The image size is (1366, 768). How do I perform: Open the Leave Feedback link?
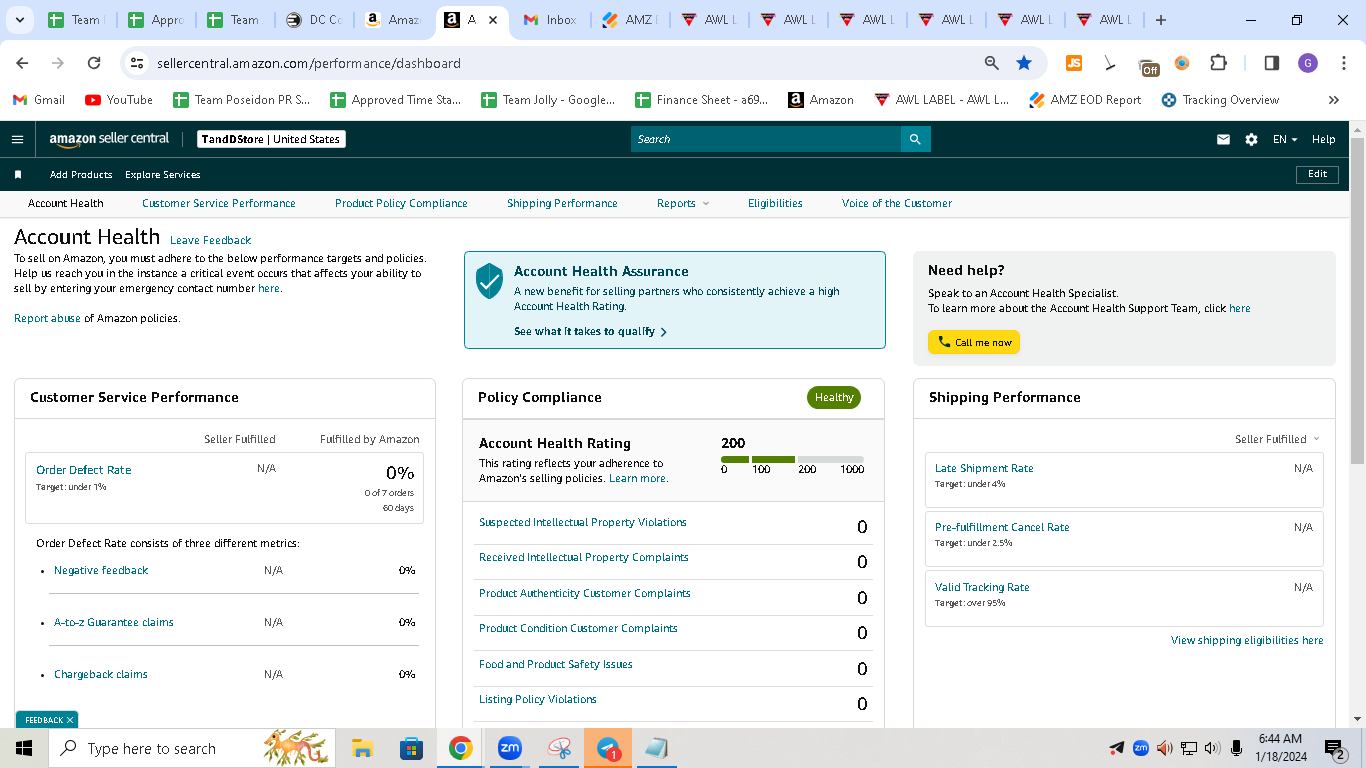click(211, 240)
